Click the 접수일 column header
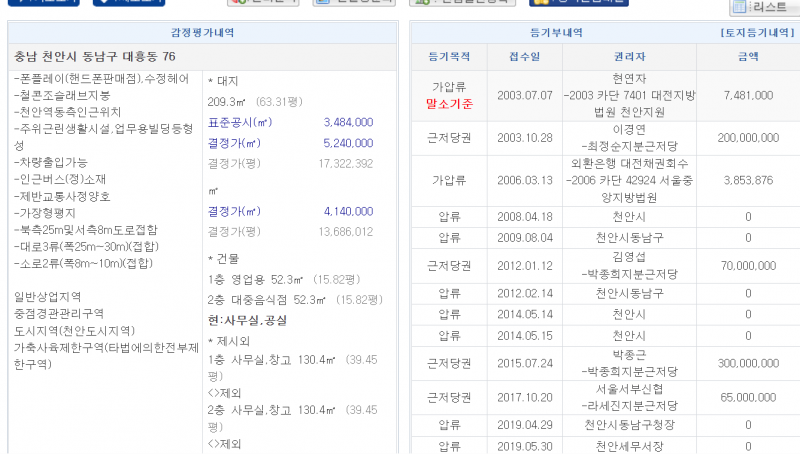Image resolution: width=800 pixels, height=454 pixels. tap(524, 58)
